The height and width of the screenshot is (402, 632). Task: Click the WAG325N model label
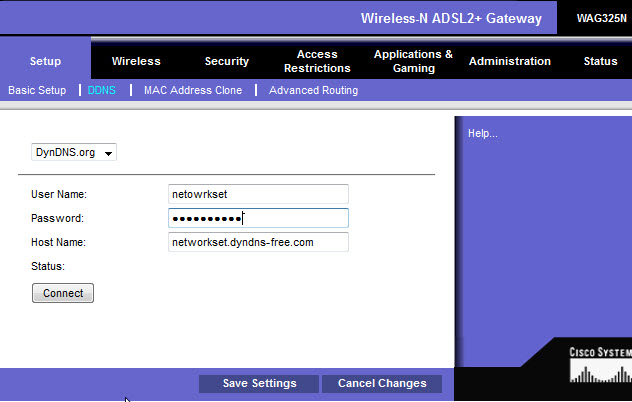point(601,19)
